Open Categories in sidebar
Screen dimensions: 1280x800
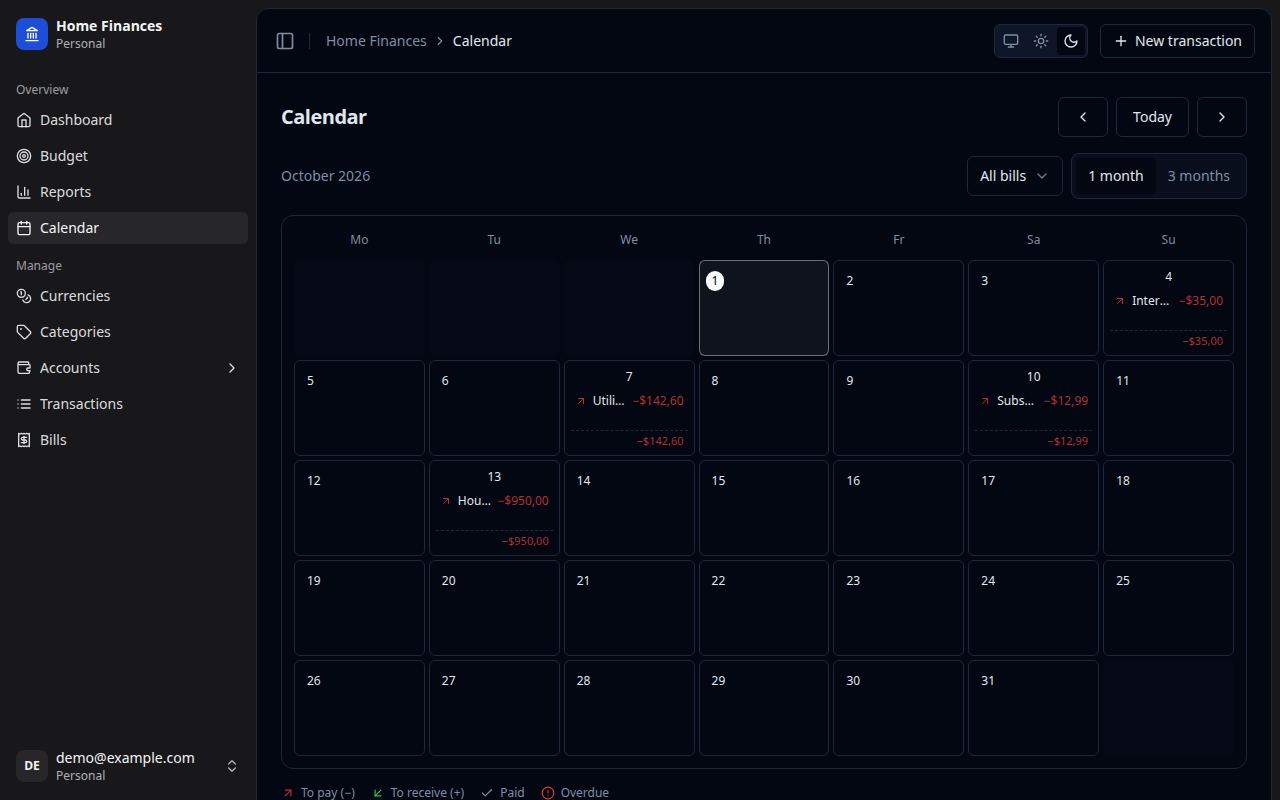128,332
